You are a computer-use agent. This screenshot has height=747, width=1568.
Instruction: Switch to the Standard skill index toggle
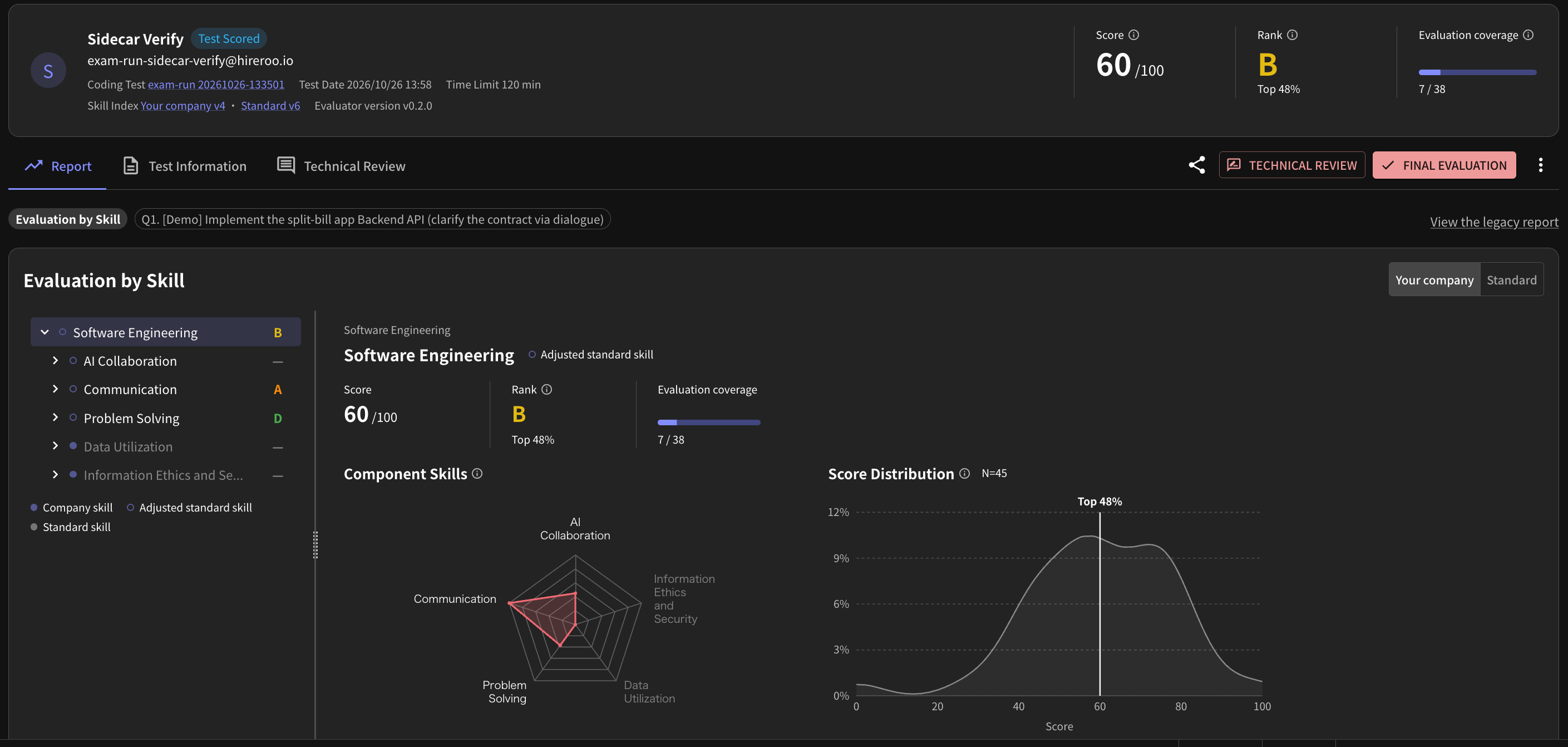click(x=1511, y=279)
